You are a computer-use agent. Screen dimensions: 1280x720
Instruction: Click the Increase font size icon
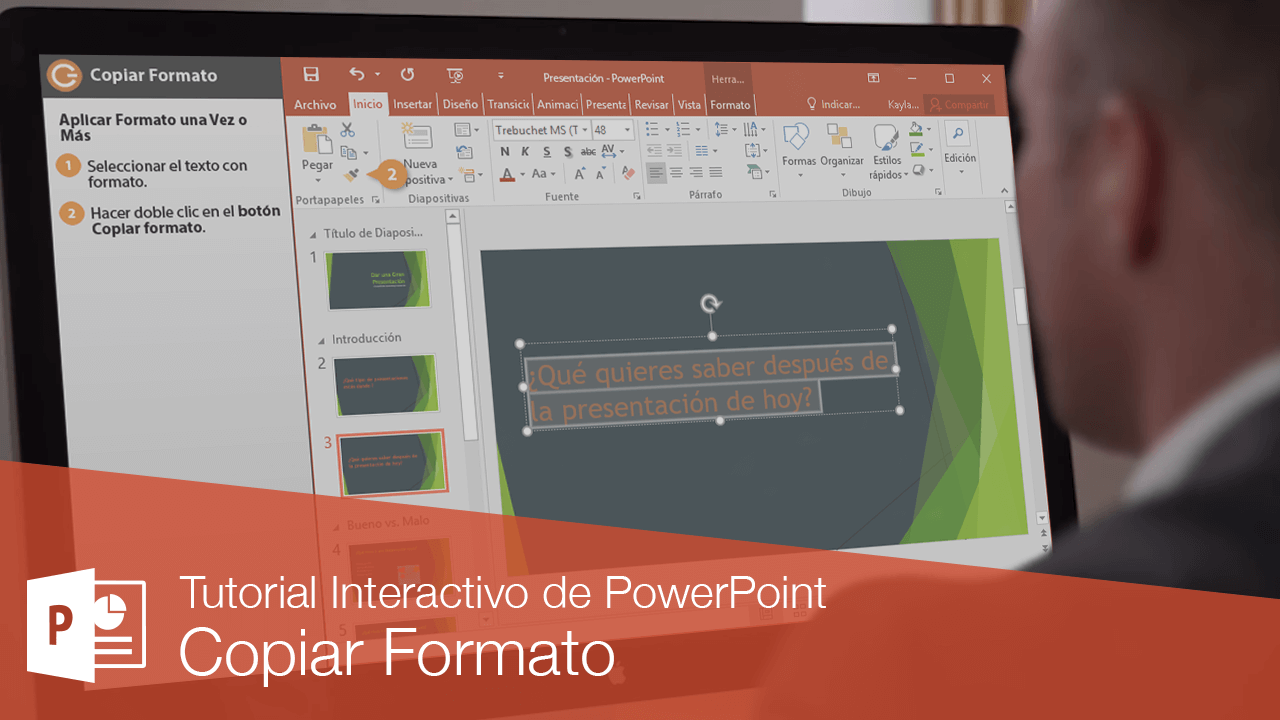coord(579,174)
